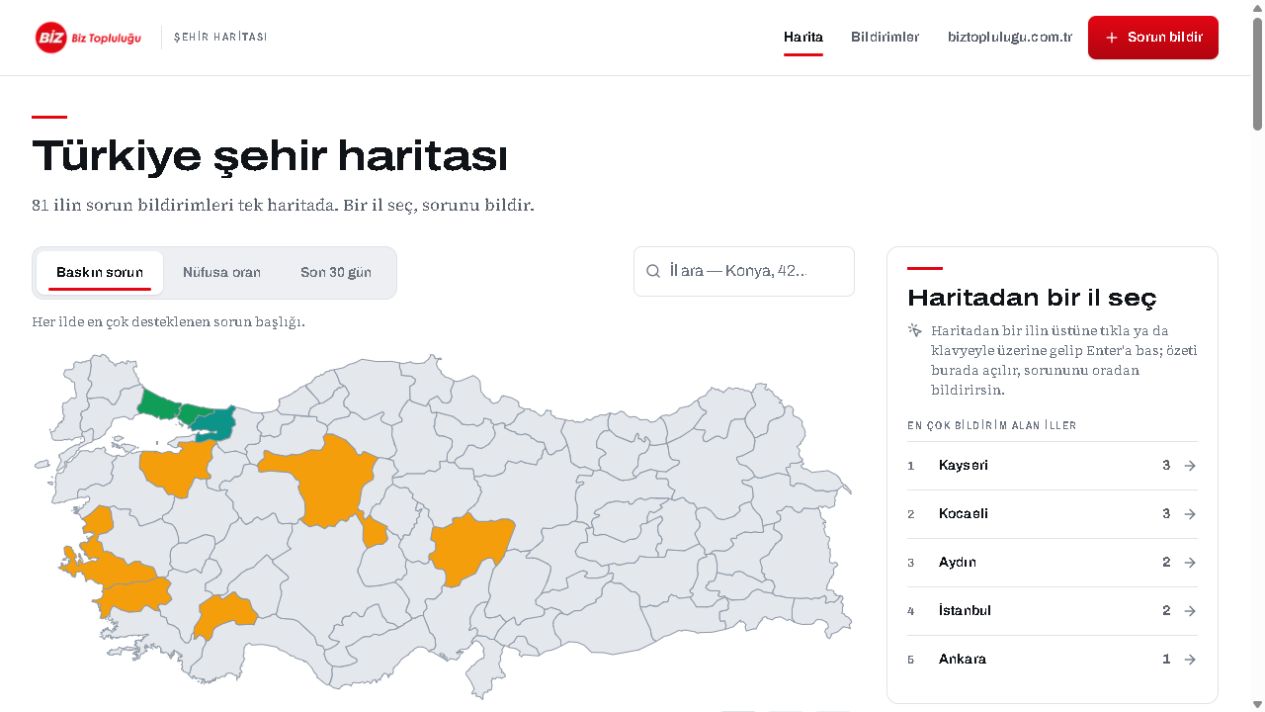Focus the İl ara search field
Viewport: 1265px width, 712px height.
tap(744, 271)
